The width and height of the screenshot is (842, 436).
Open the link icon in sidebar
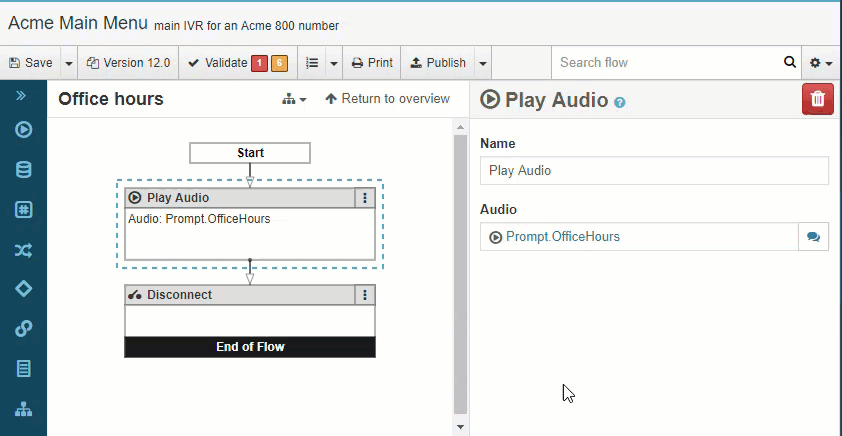[23, 328]
